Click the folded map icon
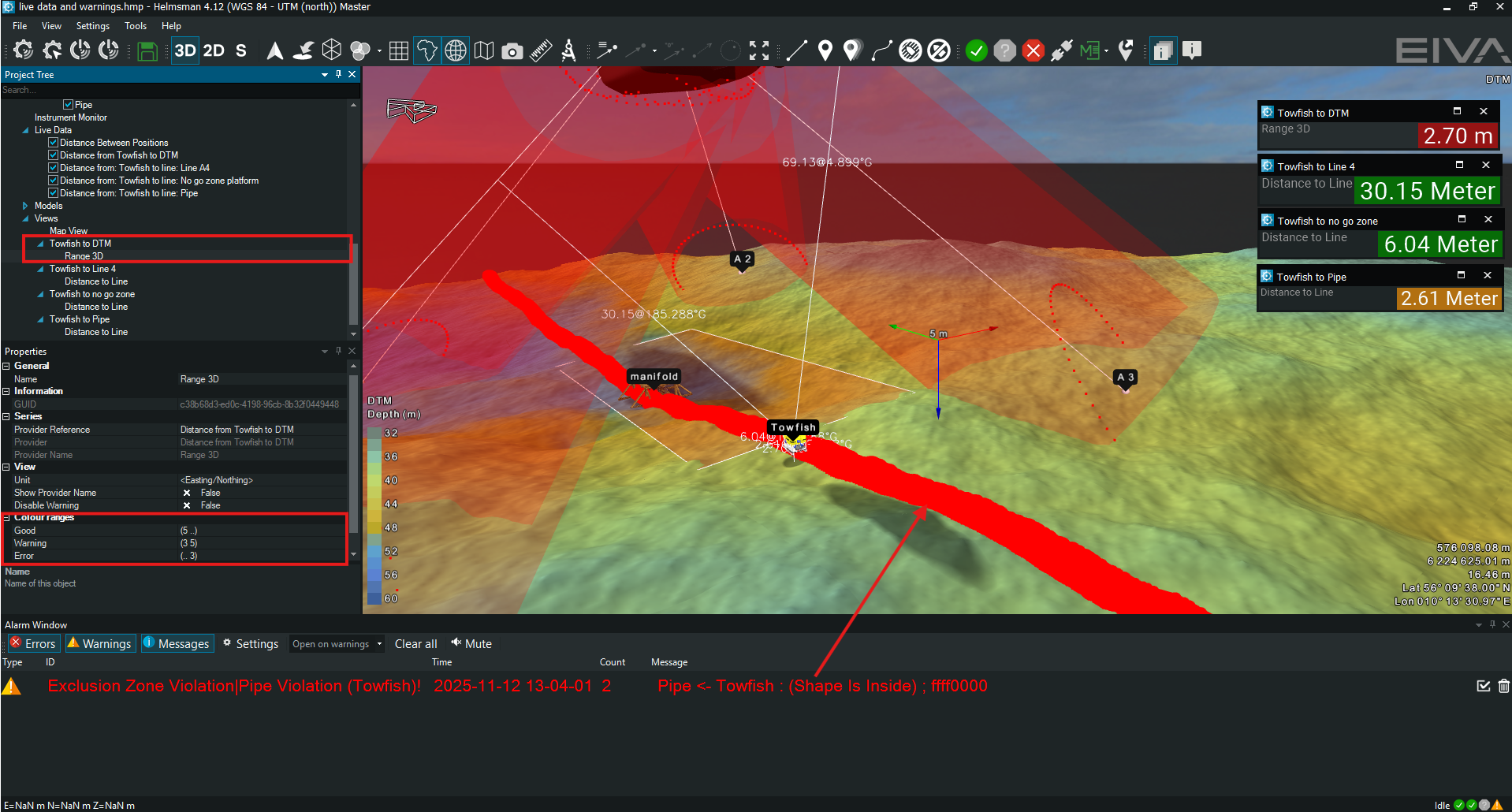This screenshot has height=812, width=1512. tap(484, 51)
